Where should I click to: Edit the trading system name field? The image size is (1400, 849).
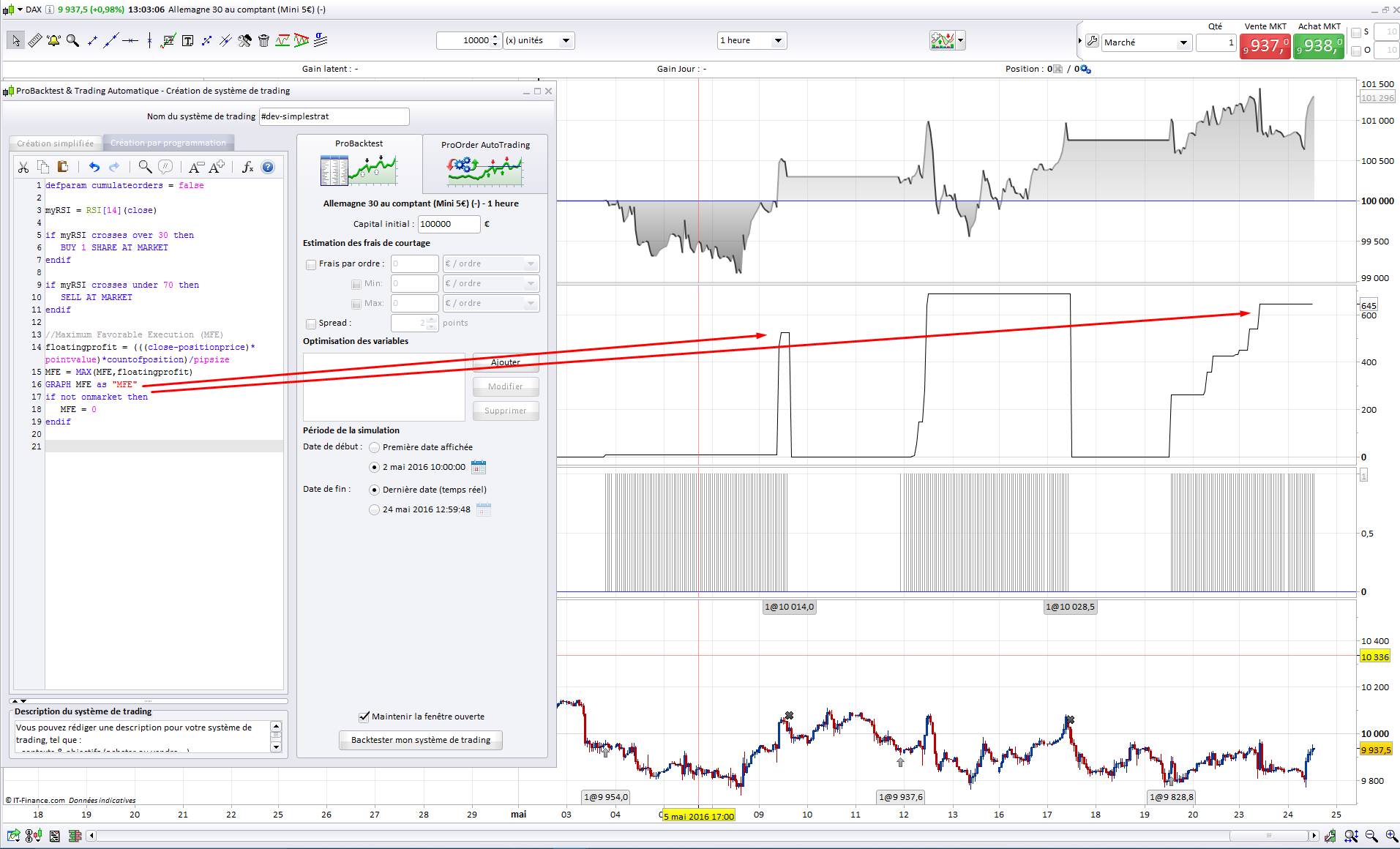(x=334, y=116)
